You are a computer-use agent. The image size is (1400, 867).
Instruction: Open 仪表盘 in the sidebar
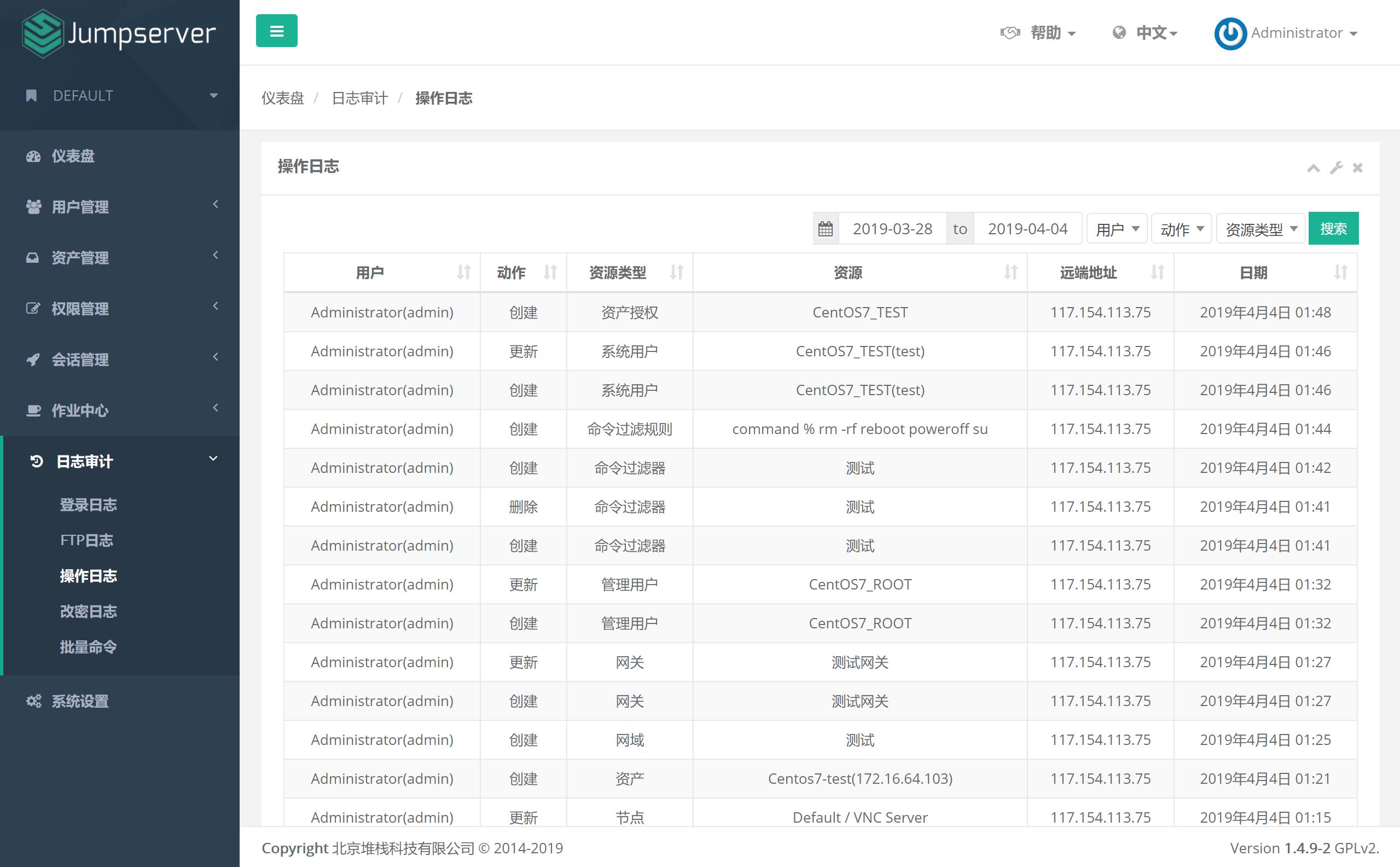tap(120, 156)
